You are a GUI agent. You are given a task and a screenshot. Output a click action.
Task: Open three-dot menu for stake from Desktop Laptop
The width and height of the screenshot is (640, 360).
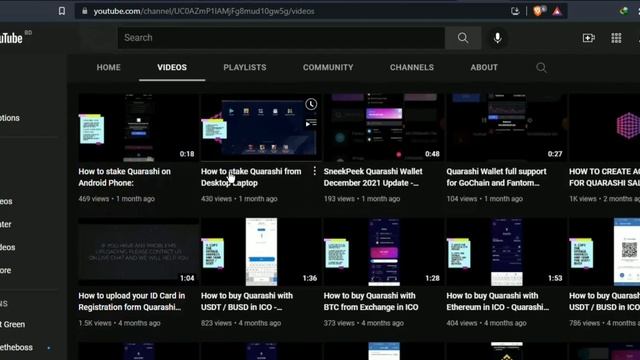[x=314, y=171]
